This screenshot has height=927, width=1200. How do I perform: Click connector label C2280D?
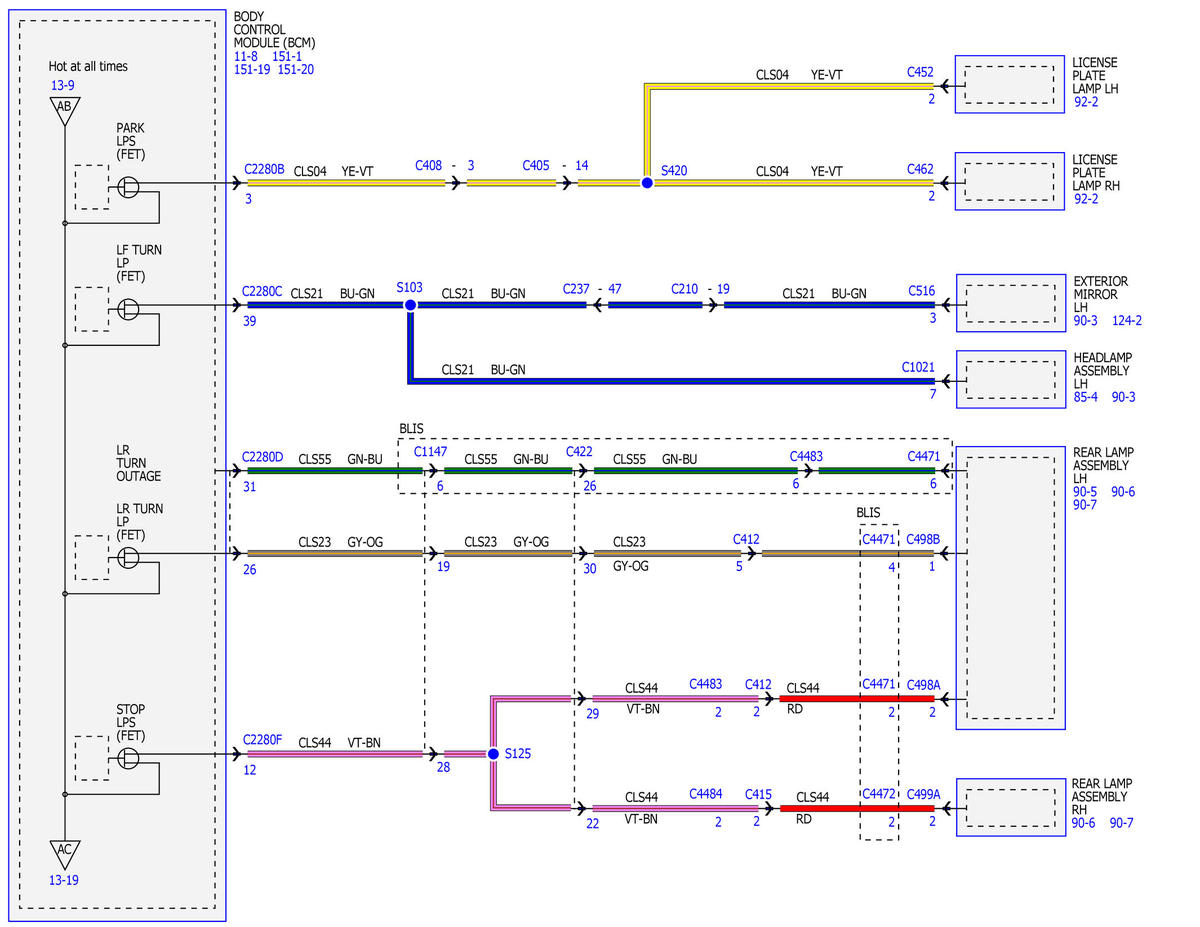click(264, 457)
